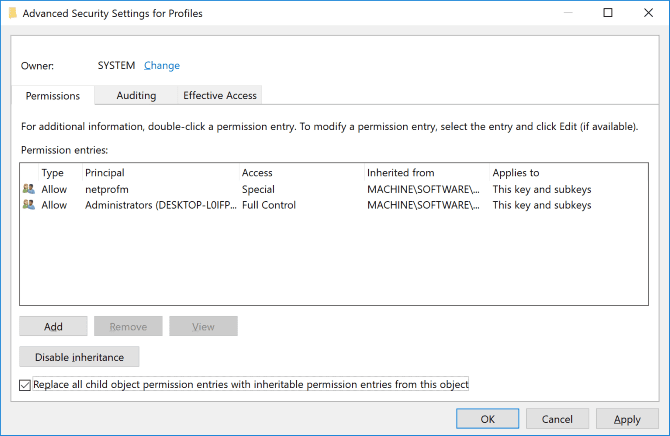Open the Effective Access tab
Image resolution: width=670 pixels, height=436 pixels.
click(x=220, y=95)
